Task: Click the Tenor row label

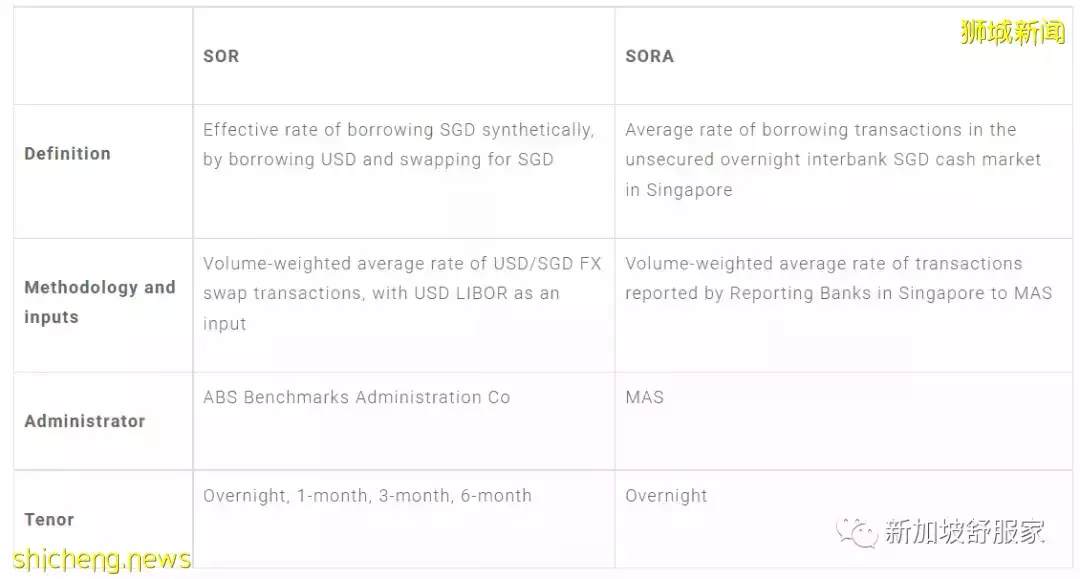Action: click(49, 519)
